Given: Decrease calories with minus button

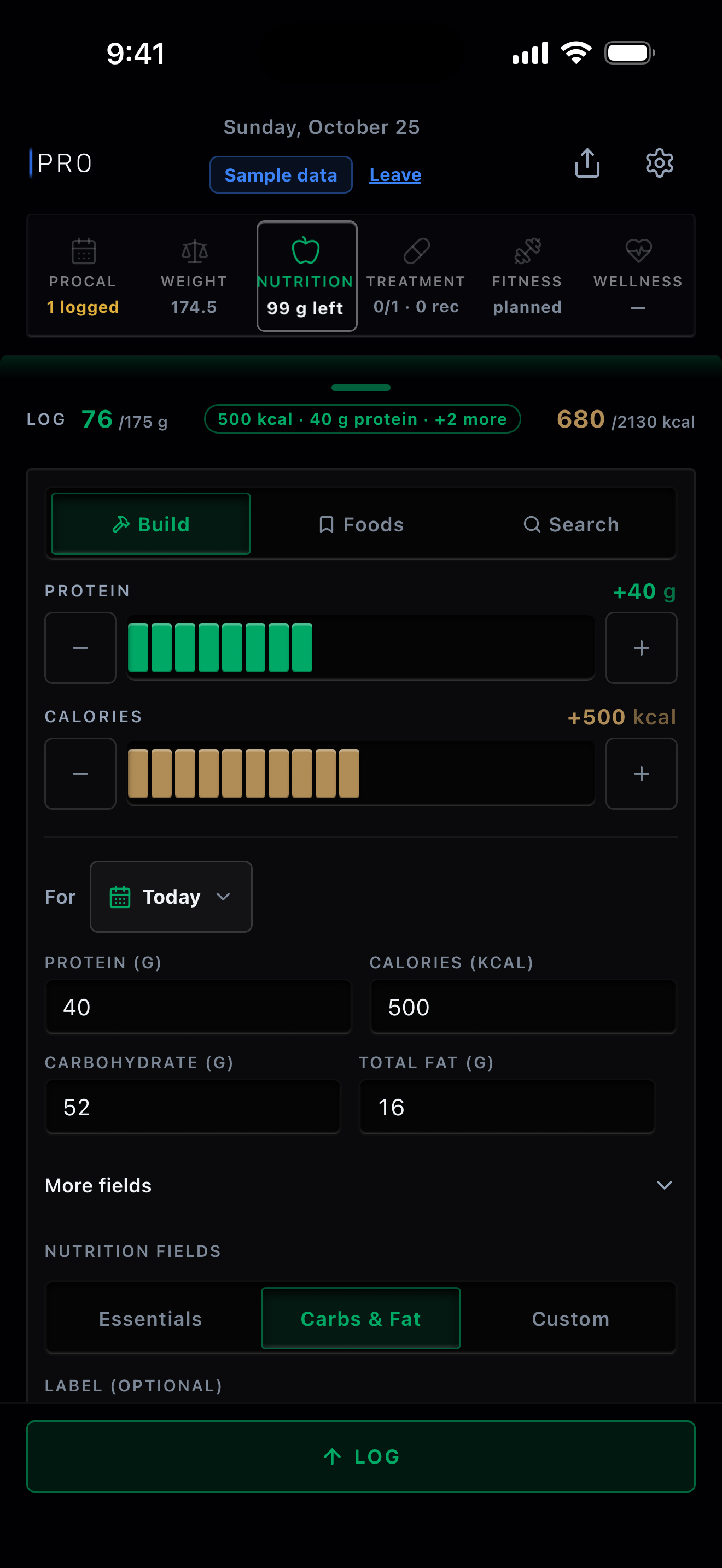Looking at the screenshot, I should point(80,774).
